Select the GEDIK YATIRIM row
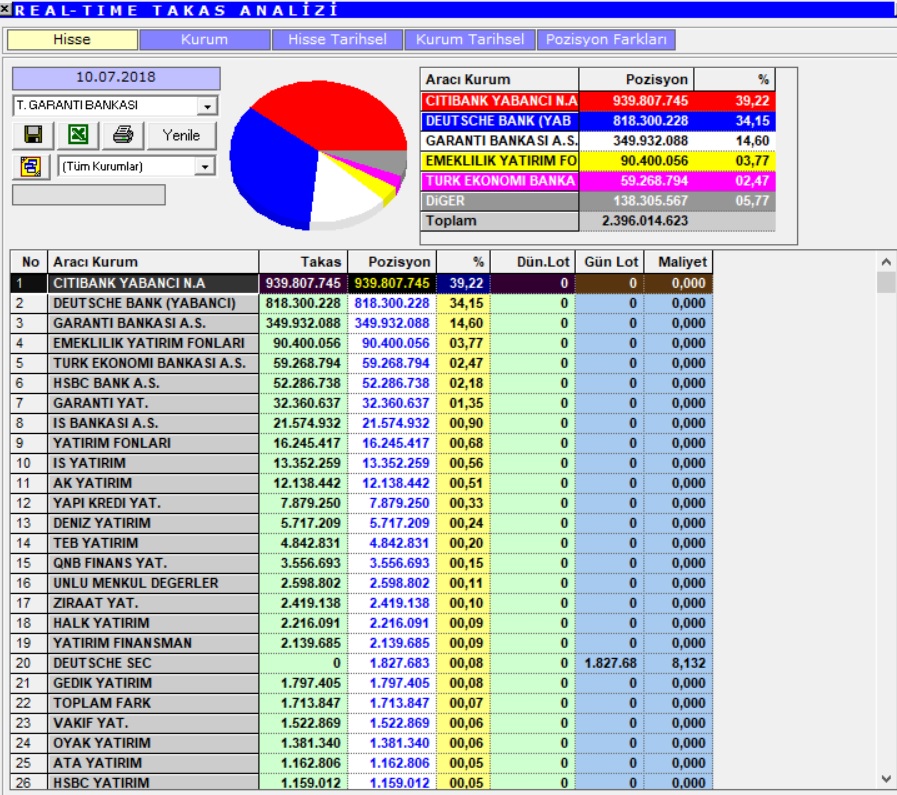The height and width of the screenshot is (795, 897). click(x=362, y=683)
